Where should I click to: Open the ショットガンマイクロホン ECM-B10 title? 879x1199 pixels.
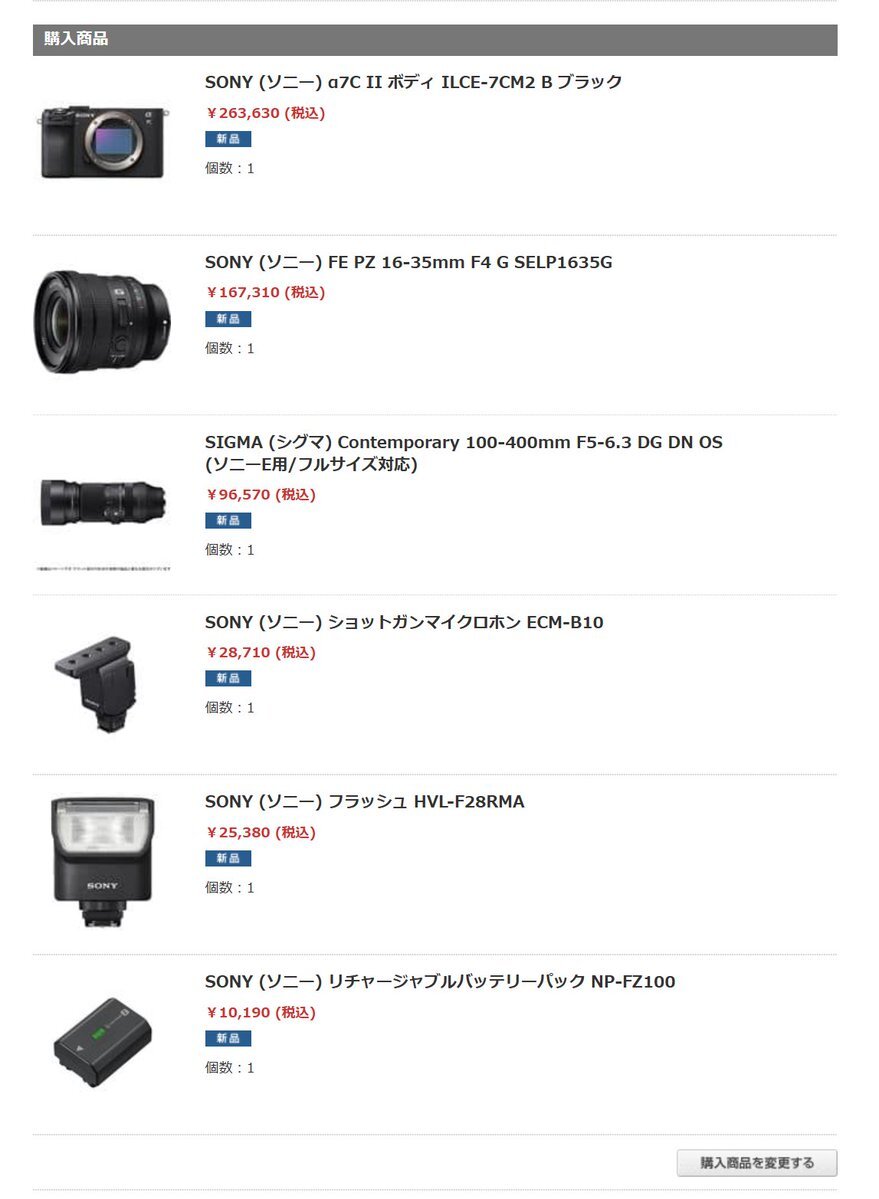pos(404,622)
